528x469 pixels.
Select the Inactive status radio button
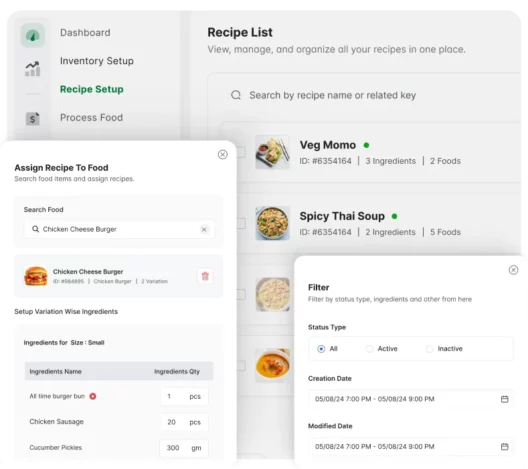(x=430, y=349)
